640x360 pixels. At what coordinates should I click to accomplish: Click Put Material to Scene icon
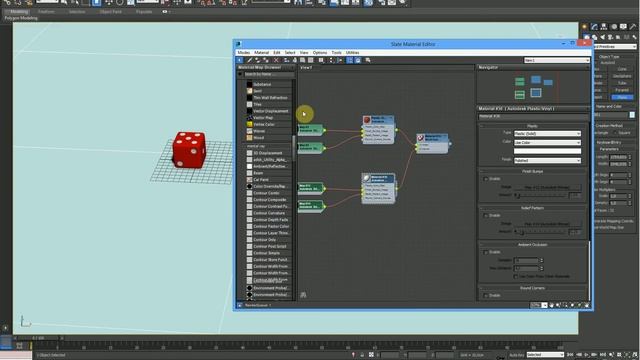coord(257,60)
